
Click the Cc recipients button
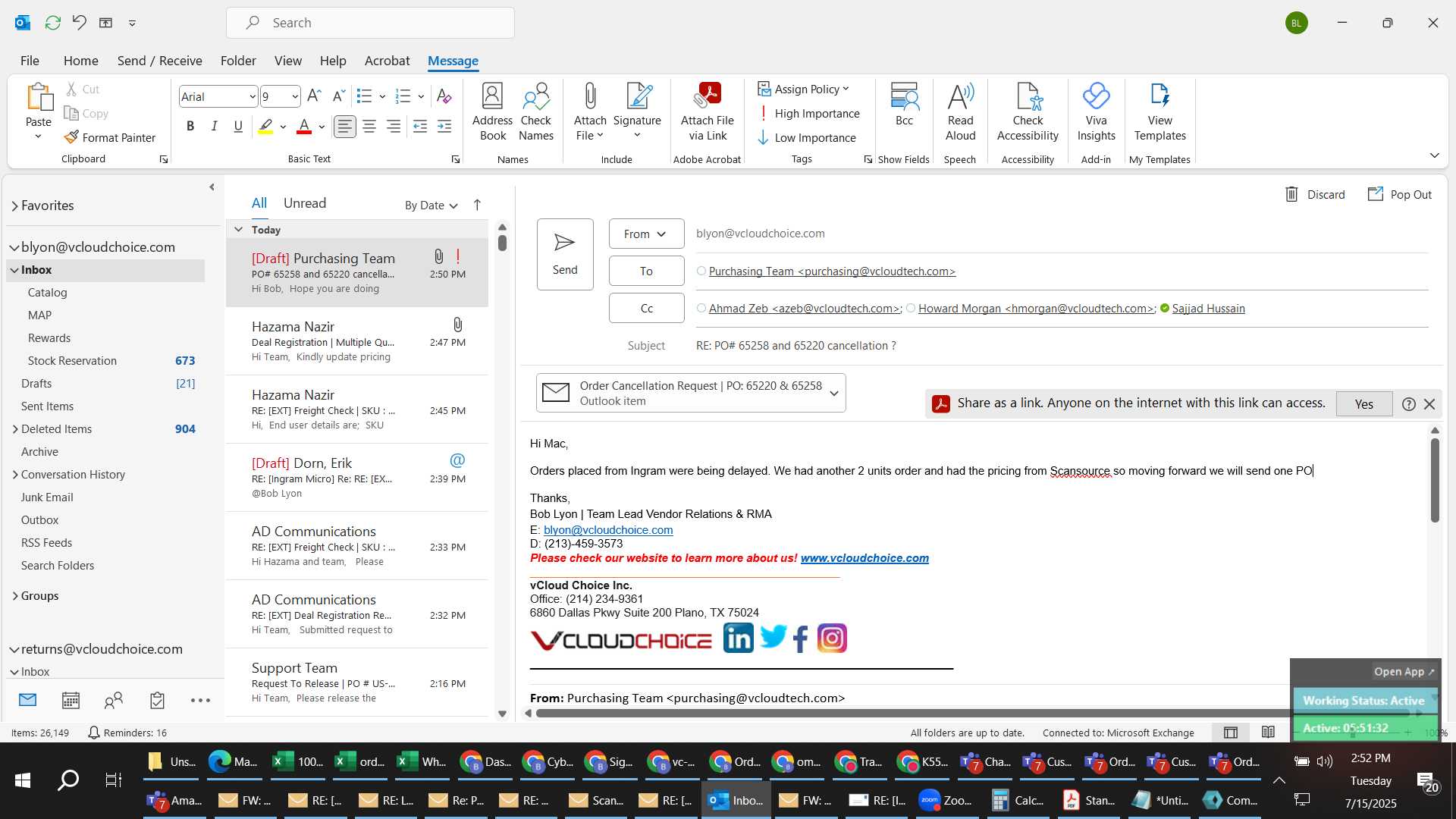(x=646, y=308)
